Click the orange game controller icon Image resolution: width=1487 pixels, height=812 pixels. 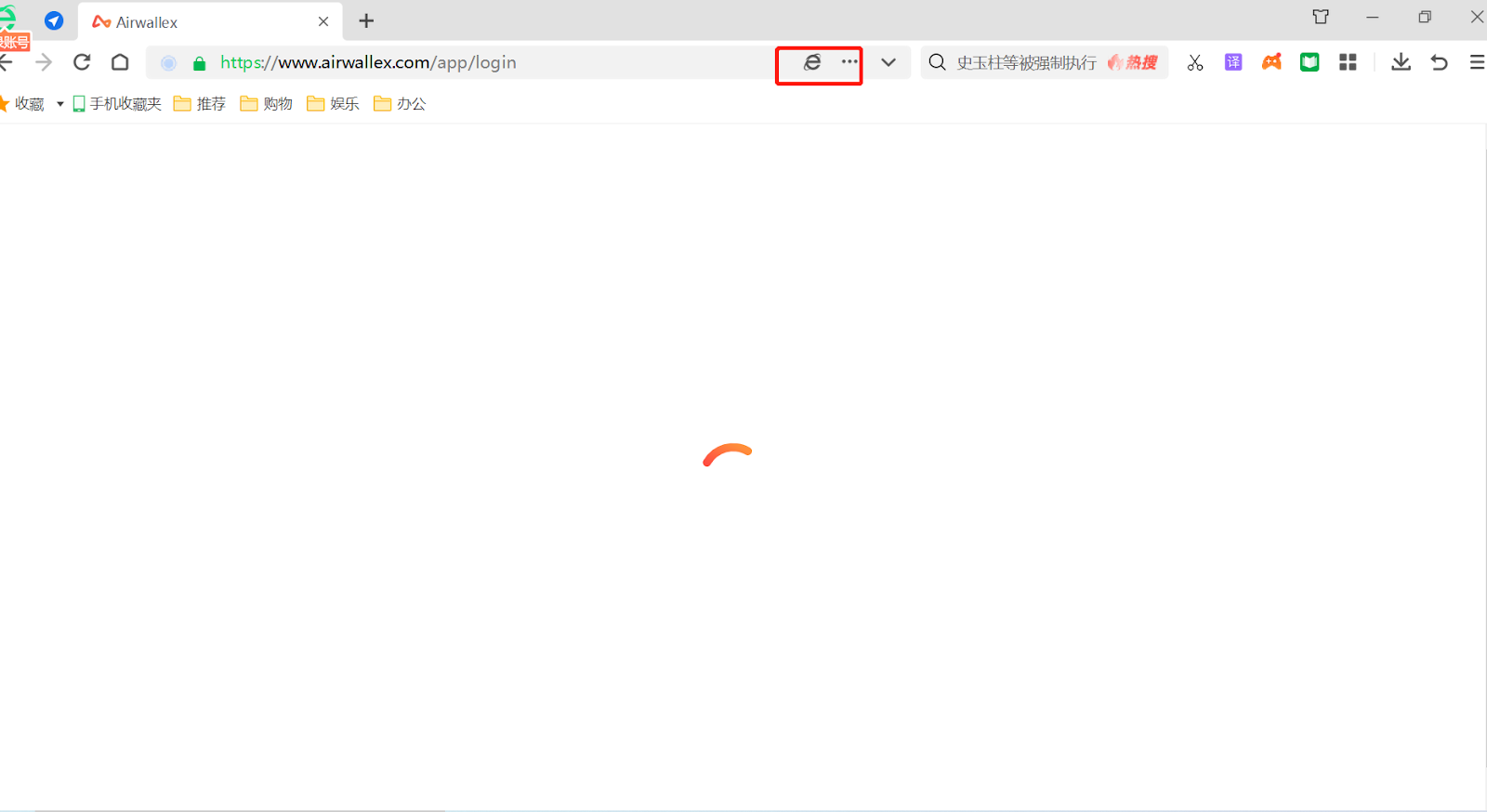[1271, 62]
